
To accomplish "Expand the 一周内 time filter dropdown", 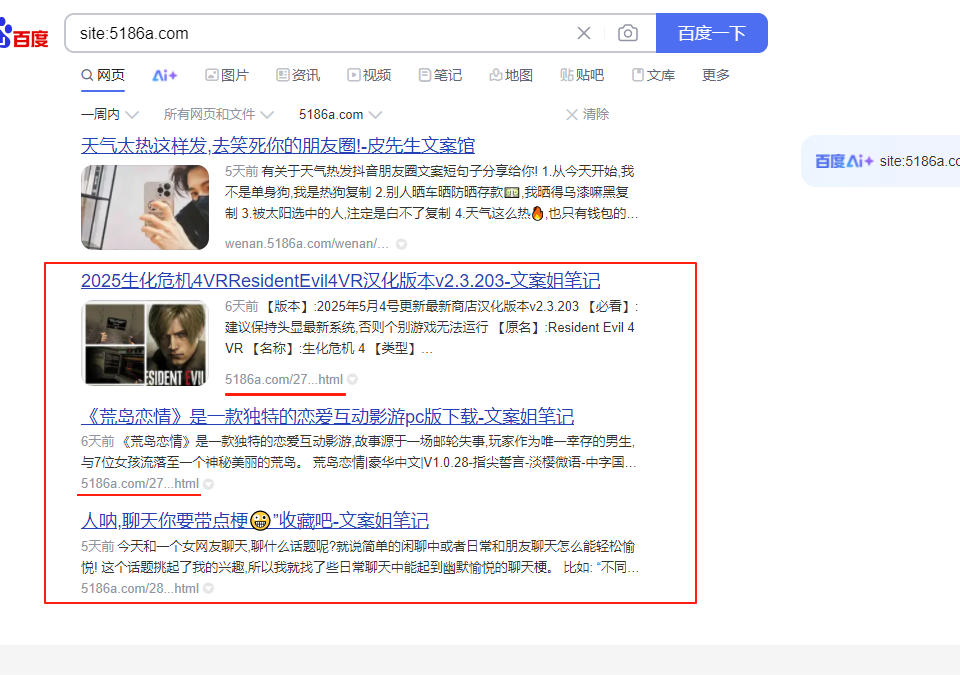I will (110, 114).
